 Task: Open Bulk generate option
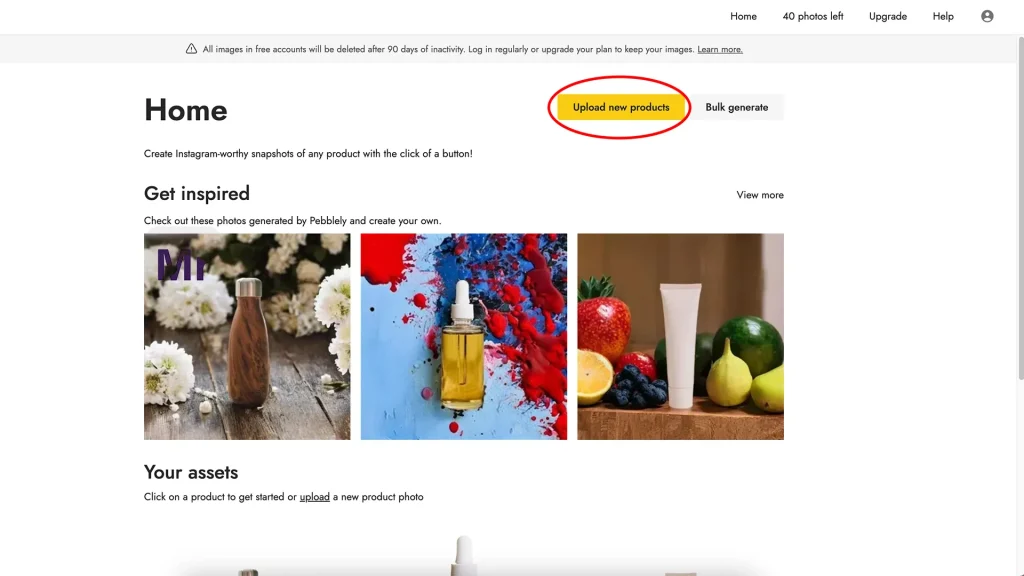(x=737, y=107)
